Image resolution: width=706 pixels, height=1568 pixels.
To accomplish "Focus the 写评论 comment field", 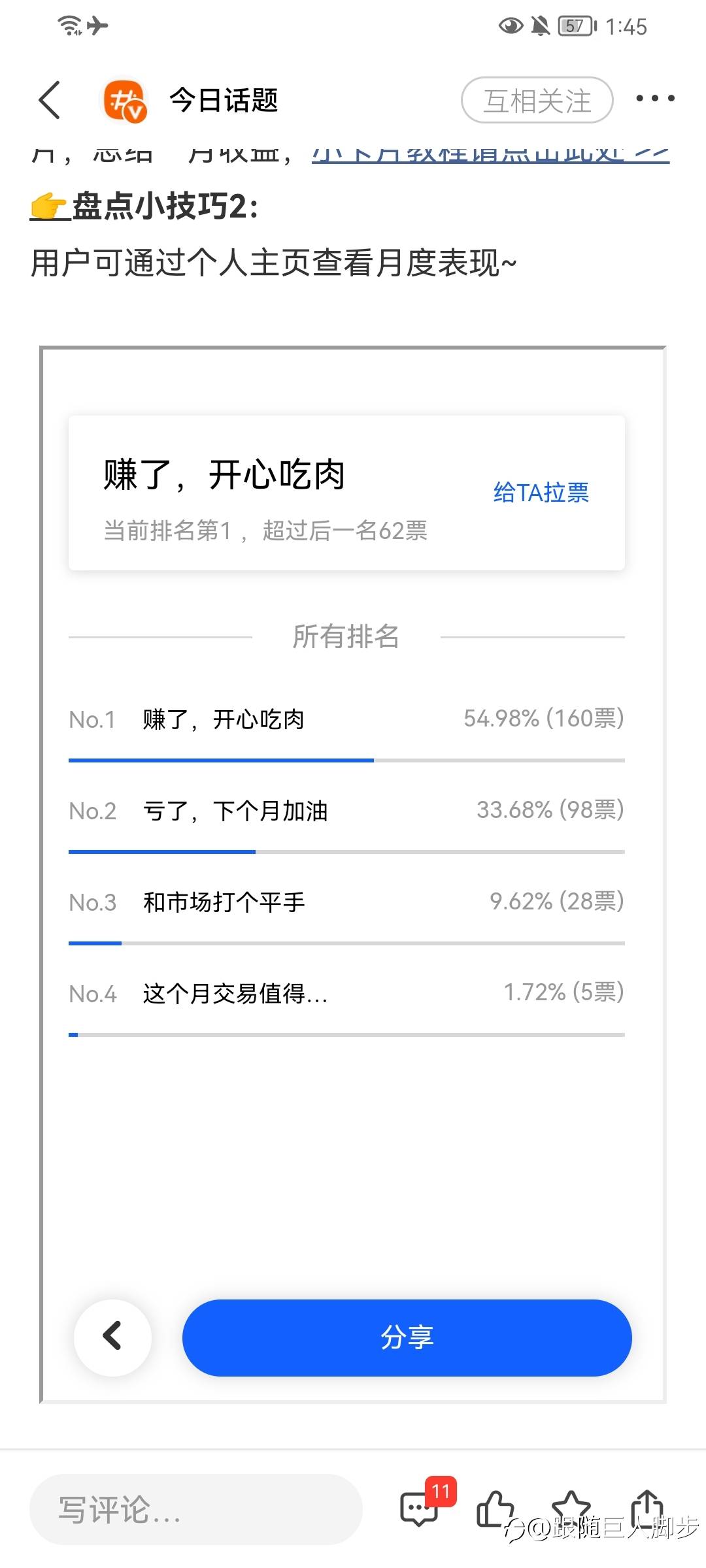I will pos(196,1509).
